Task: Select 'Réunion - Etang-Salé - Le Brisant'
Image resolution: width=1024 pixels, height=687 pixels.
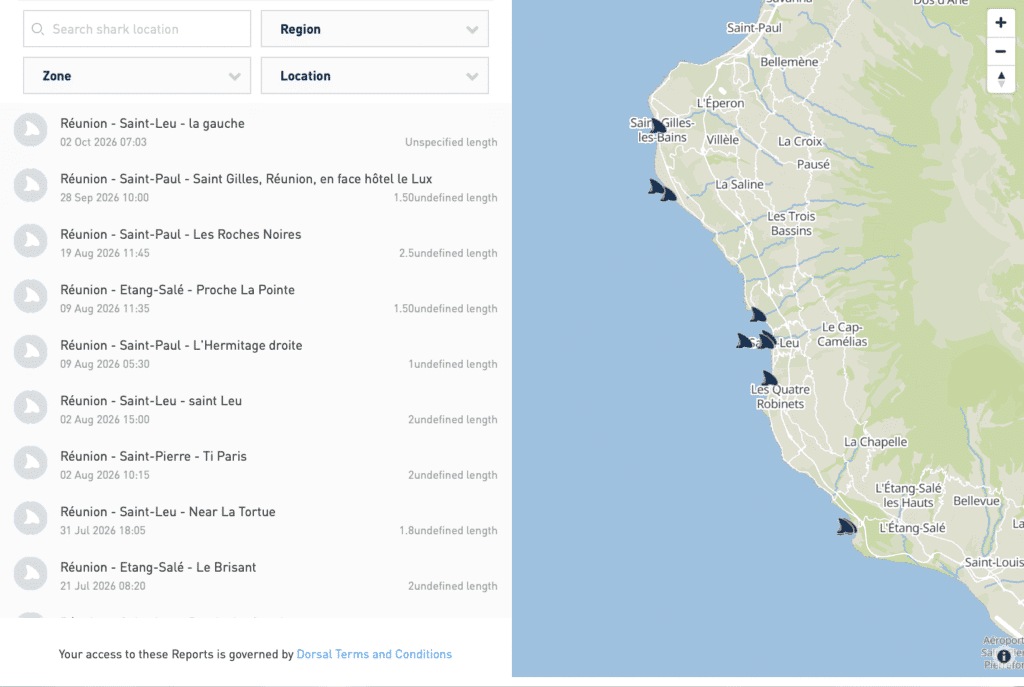Action: tap(158, 567)
